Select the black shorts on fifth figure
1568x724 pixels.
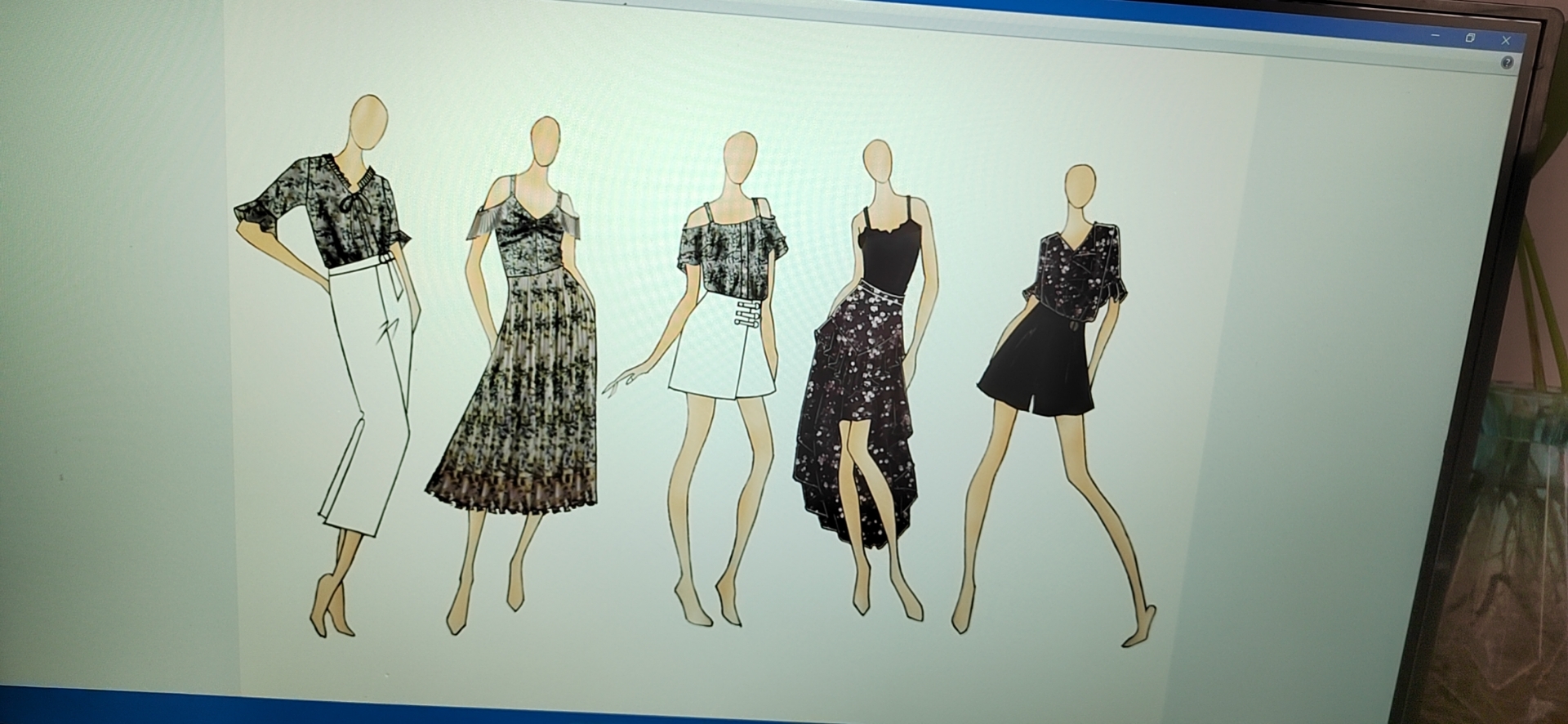click(1037, 368)
